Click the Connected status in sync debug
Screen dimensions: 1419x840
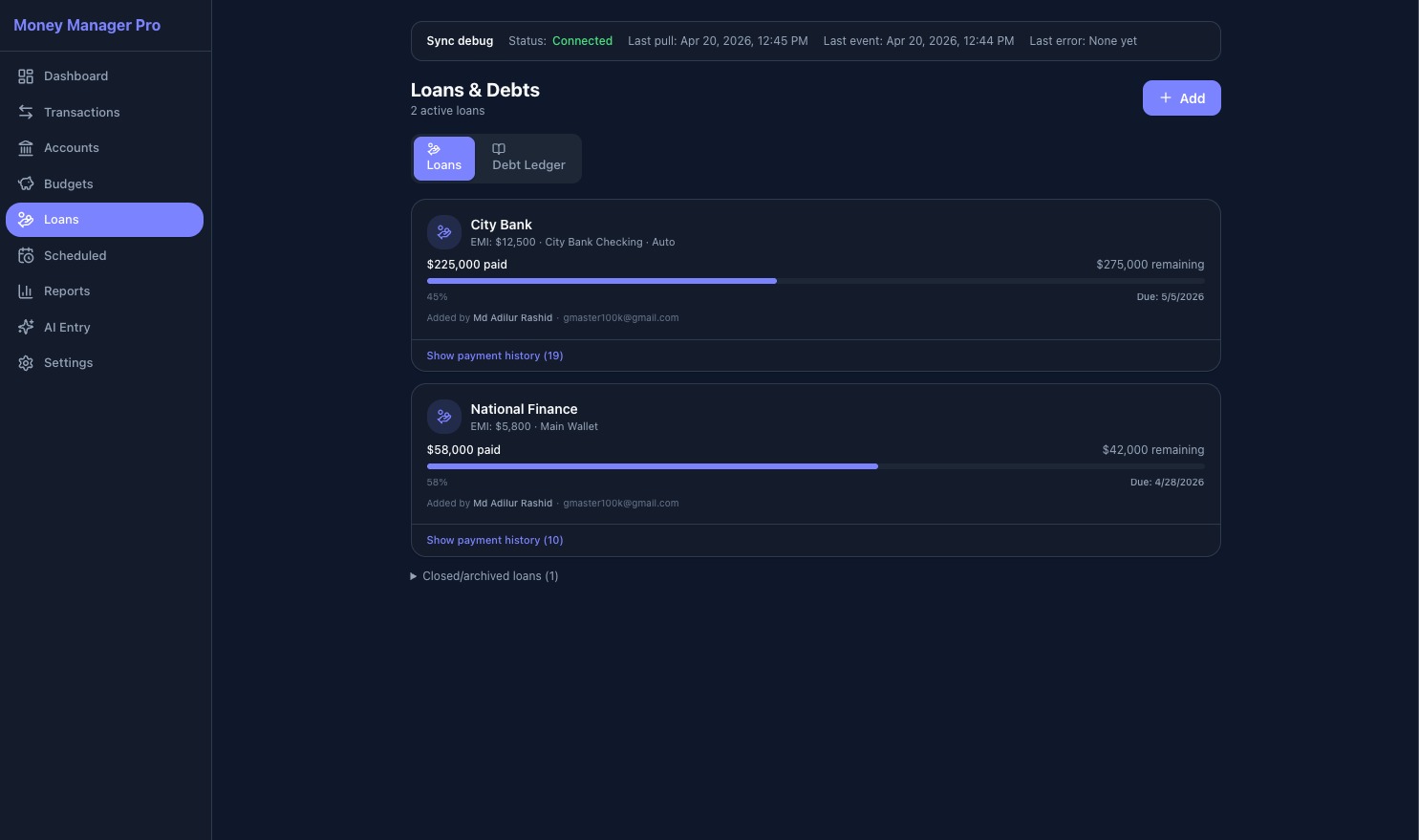pos(582,41)
